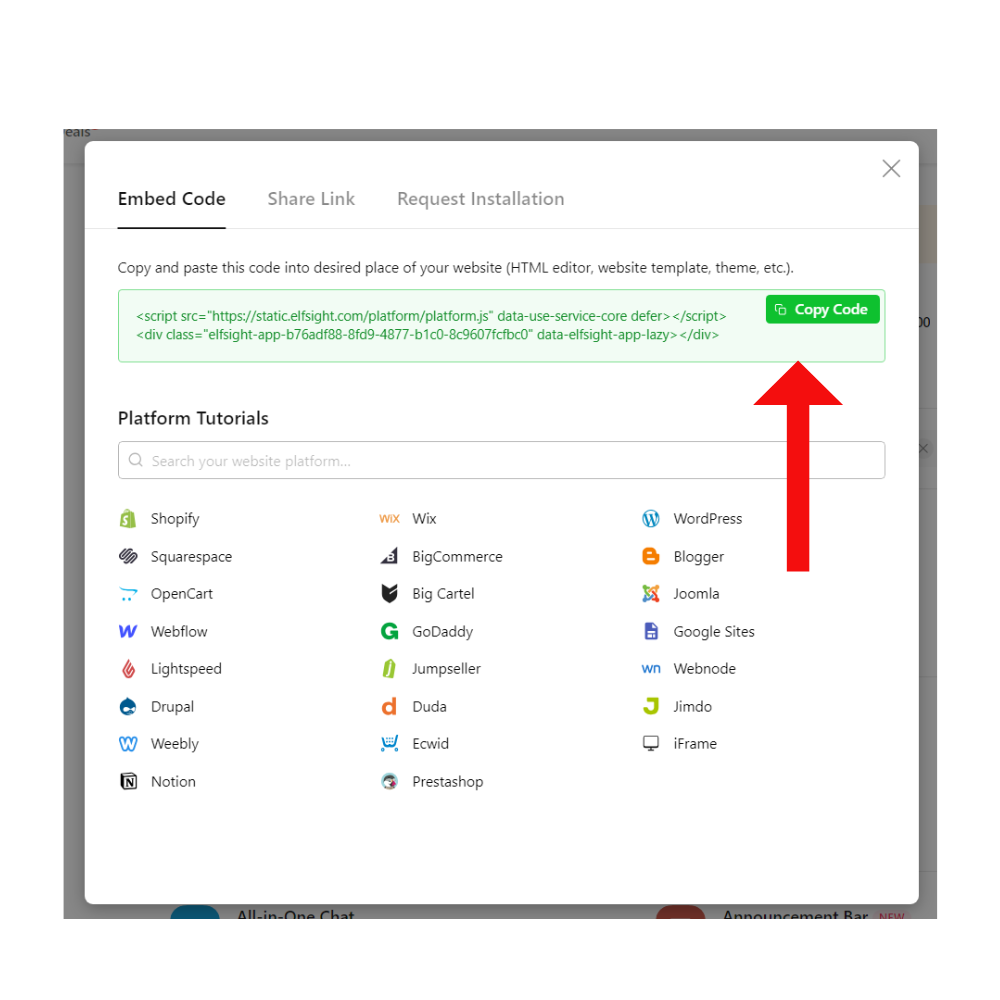Click the Lightspeed flame icon
Viewport: 1000px width, 1000px height.
point(128,669)
